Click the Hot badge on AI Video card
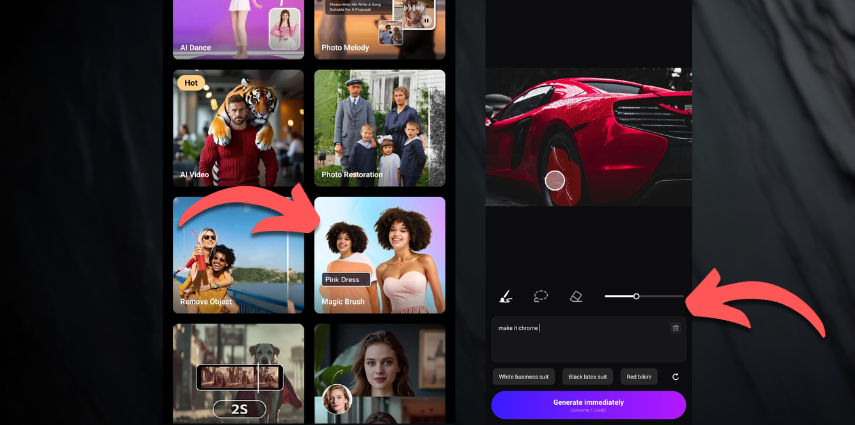The image size is (855, 425). click(x=191, y=83)
